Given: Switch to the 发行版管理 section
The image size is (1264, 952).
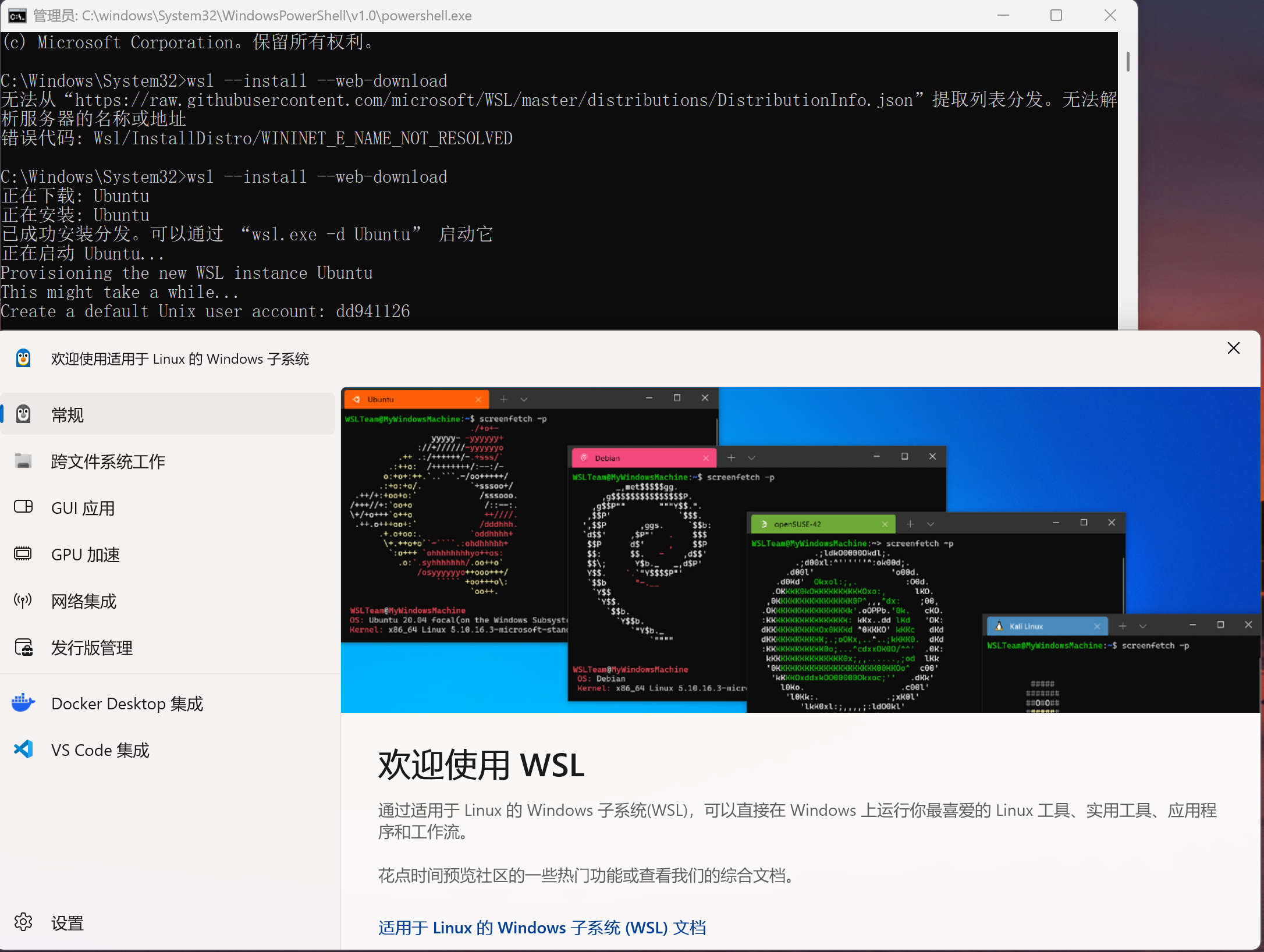Looking at the screenshot, I should tap(92, 648).
